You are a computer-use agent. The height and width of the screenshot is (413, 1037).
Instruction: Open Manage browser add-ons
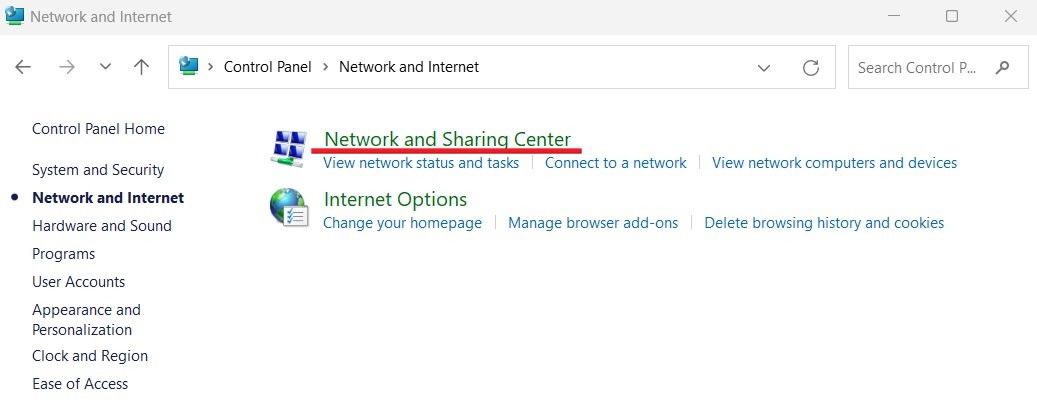593,223
